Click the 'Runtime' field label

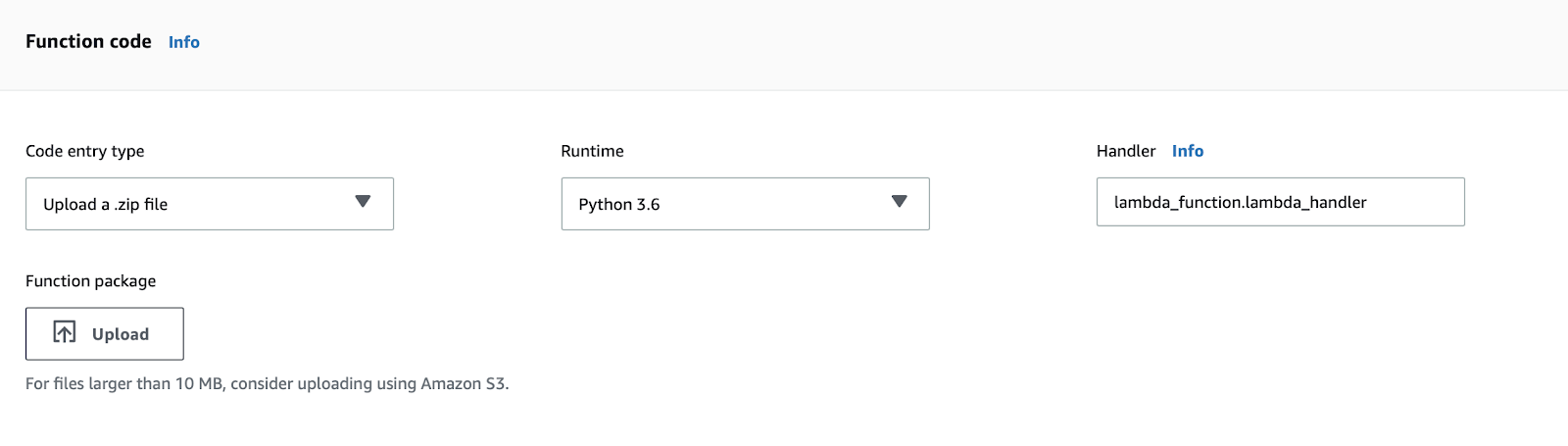pyautogui.click(x=592, y=151)
